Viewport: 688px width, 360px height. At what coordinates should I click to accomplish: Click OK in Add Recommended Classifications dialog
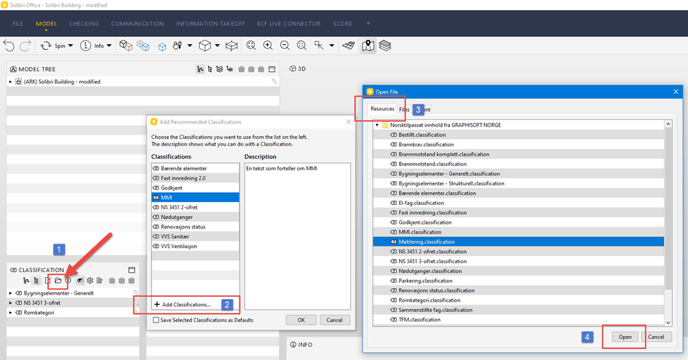[301, 320]
